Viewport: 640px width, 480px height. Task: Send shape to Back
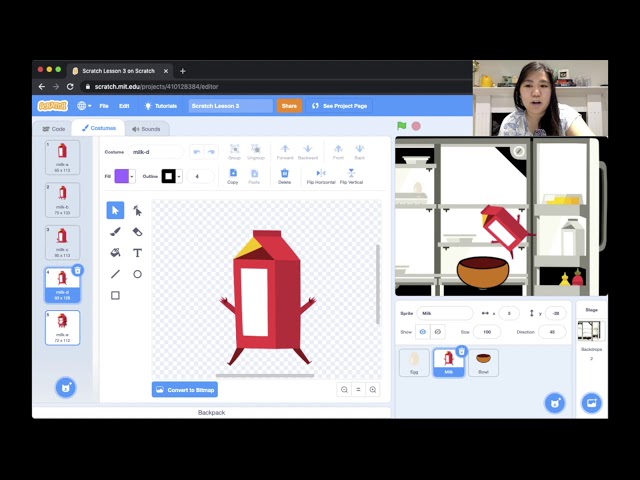tap(360, 151)
